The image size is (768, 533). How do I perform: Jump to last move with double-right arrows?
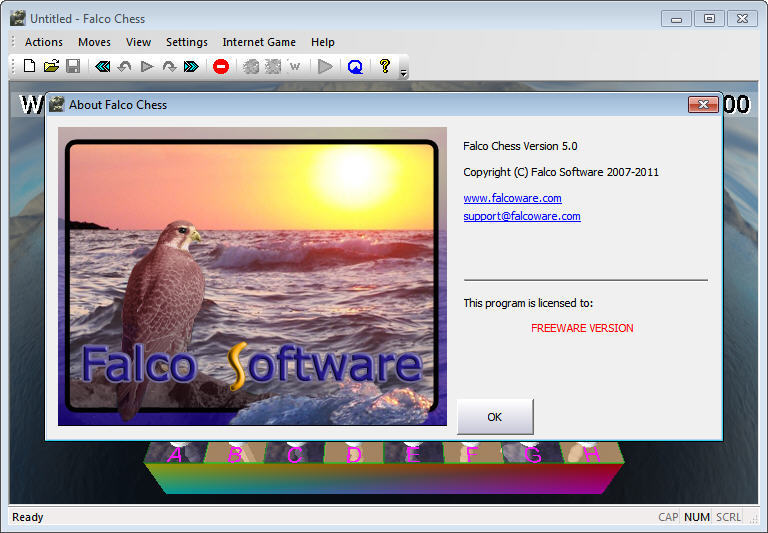[191, 66]
